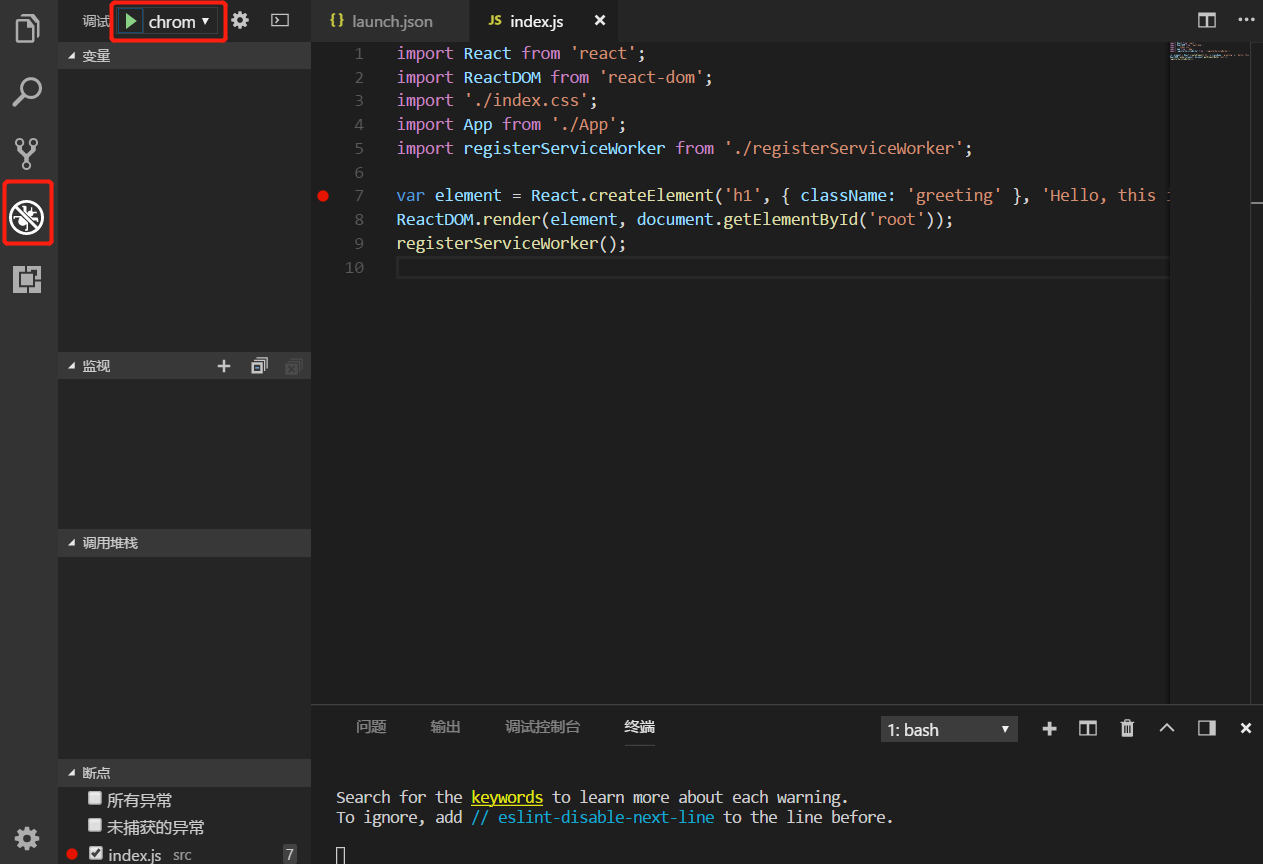
Task: Delete the terminal with trash icon
Action: click(x=1127, y=729)
